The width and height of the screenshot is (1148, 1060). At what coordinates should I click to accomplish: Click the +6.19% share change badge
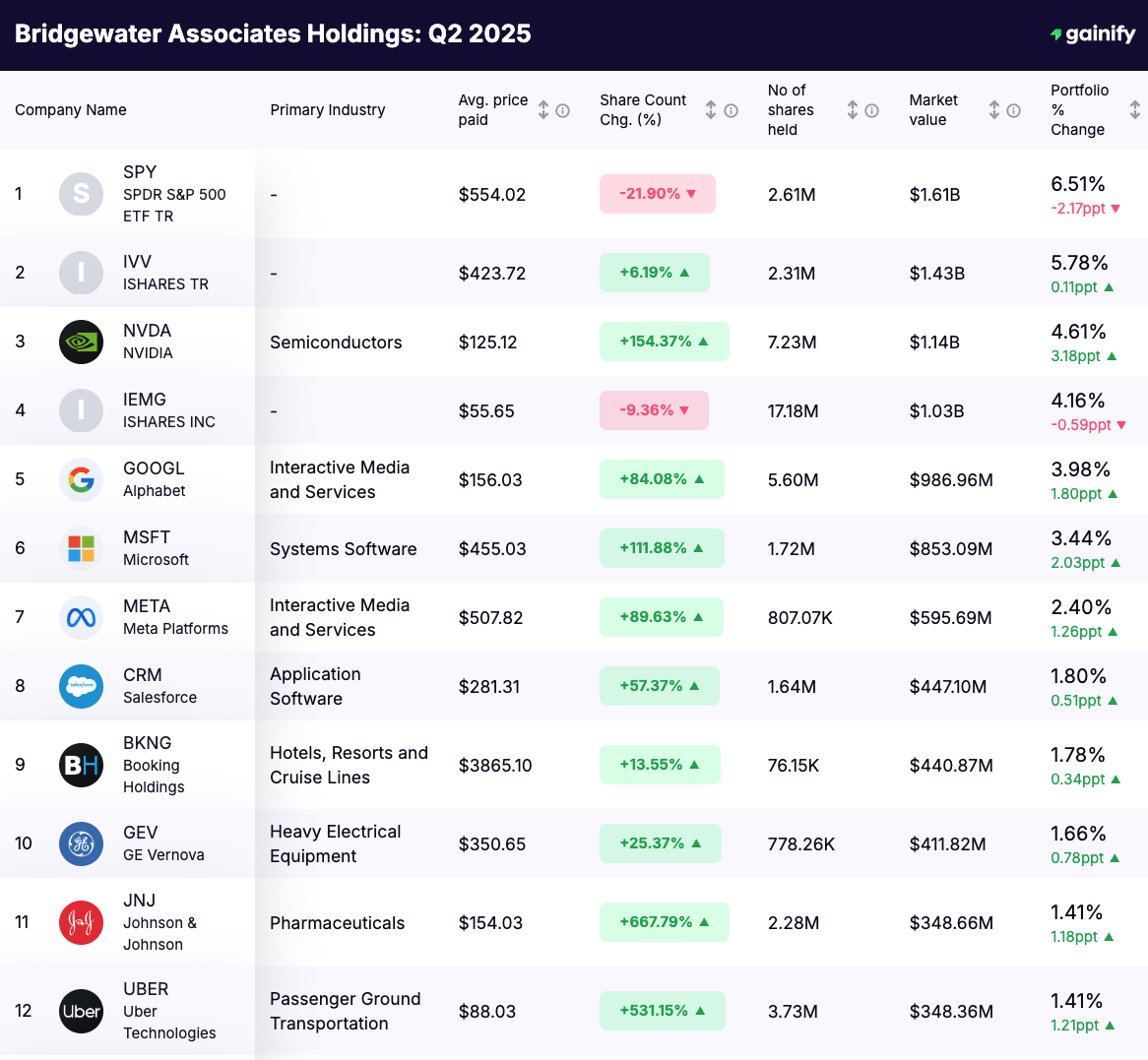(x=655, y=273)
